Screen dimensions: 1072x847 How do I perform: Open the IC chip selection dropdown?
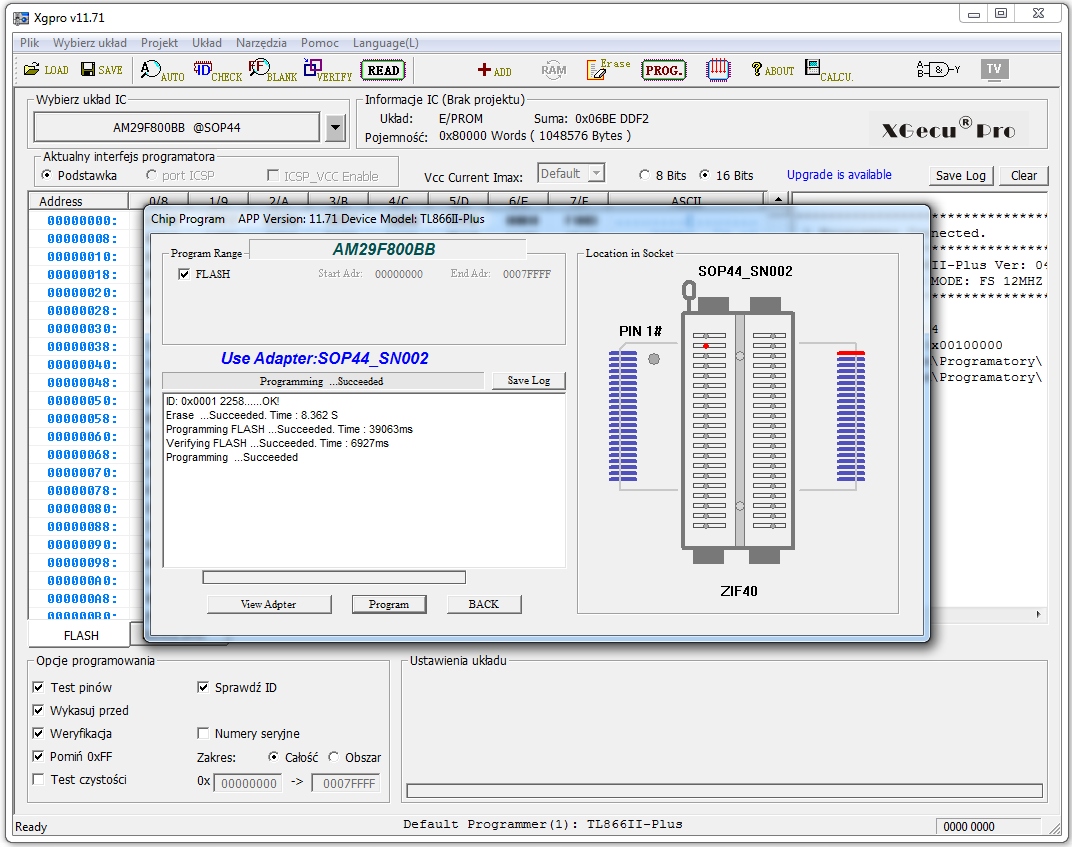(x=334, y=128)
